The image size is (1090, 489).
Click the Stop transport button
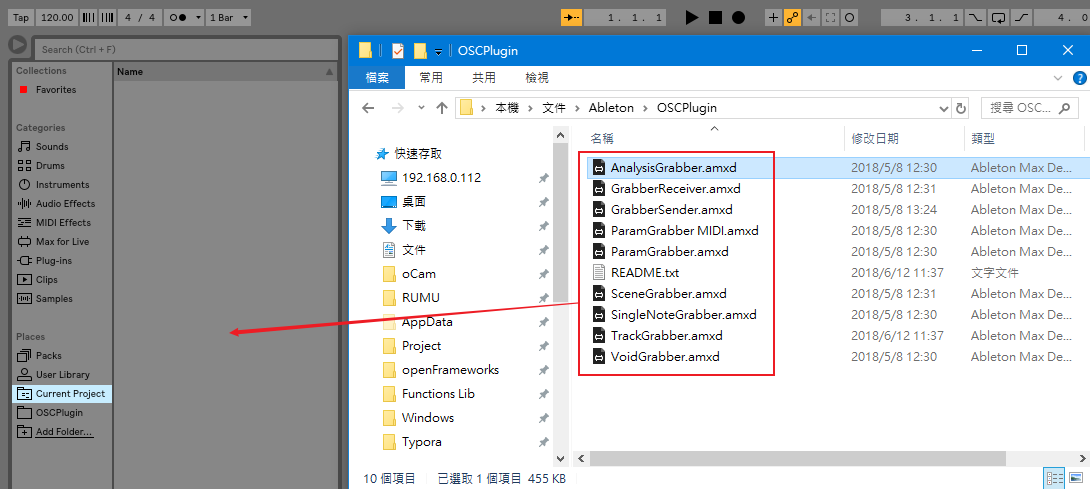click(x=715, y=17)
